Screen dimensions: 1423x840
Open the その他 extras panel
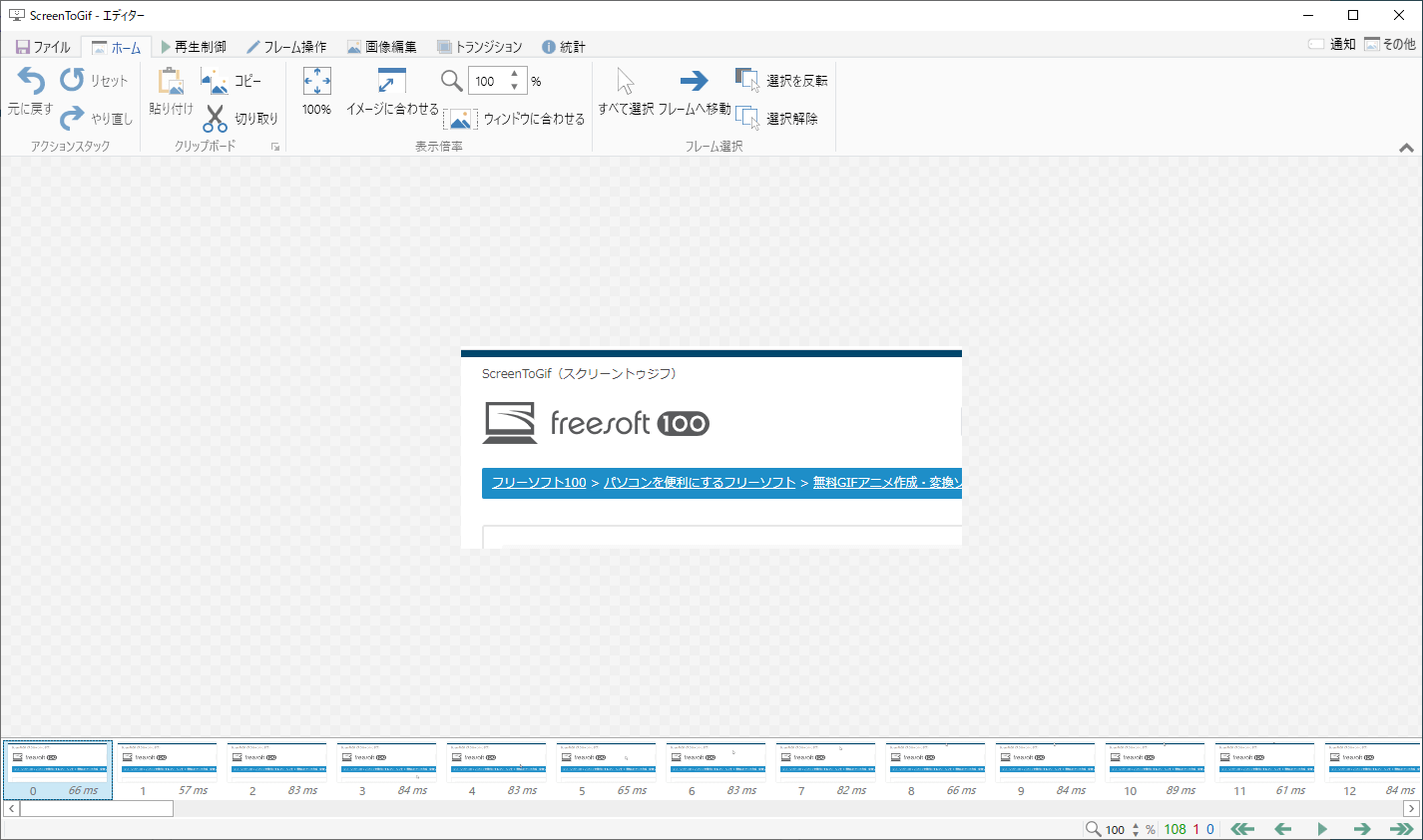[x=1390, y=44]
